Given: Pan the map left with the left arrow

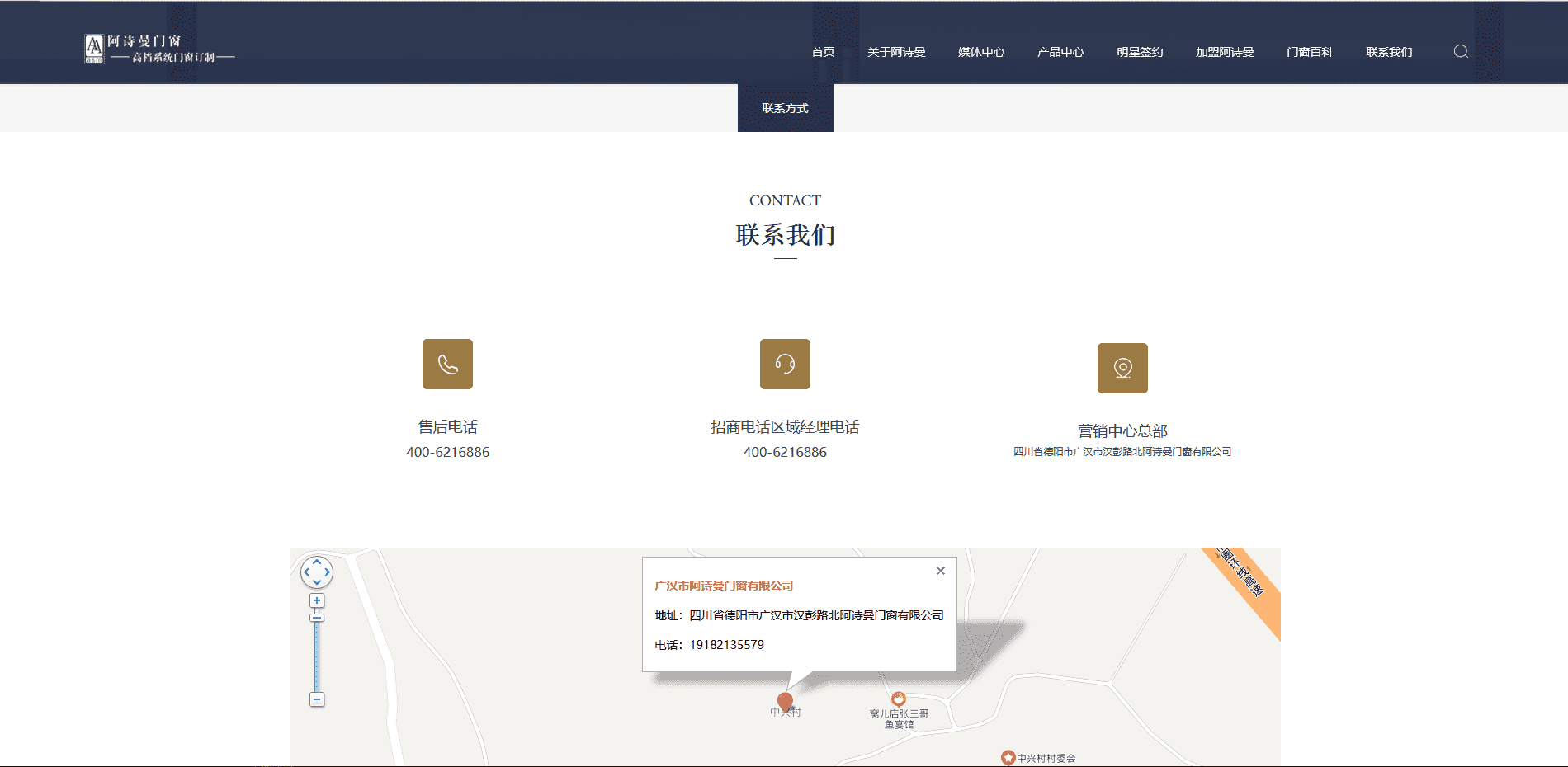Looking at the screenshot, I should (x=306, y=572).
